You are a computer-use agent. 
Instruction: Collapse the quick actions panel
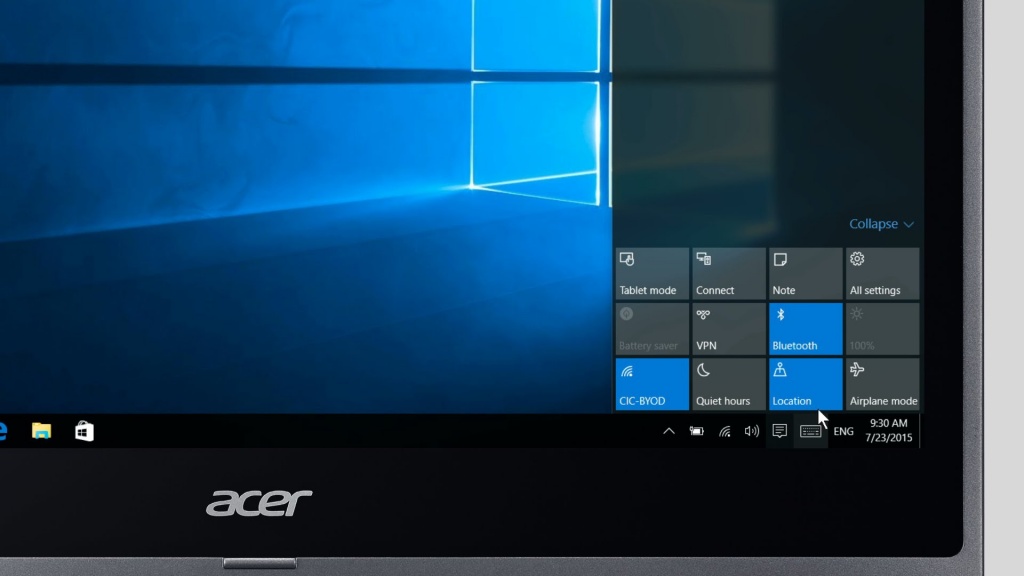pyautogui.click(x=881, y=224)
